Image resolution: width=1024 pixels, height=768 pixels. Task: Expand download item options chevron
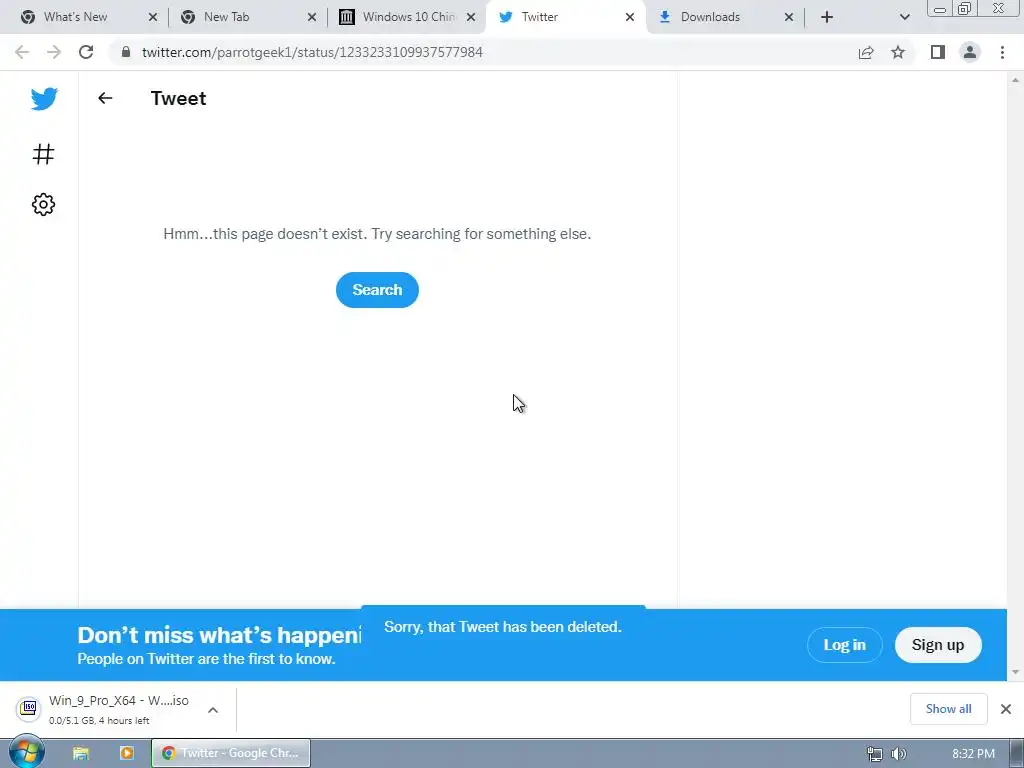pyautogui.click(x=213, y=710)
